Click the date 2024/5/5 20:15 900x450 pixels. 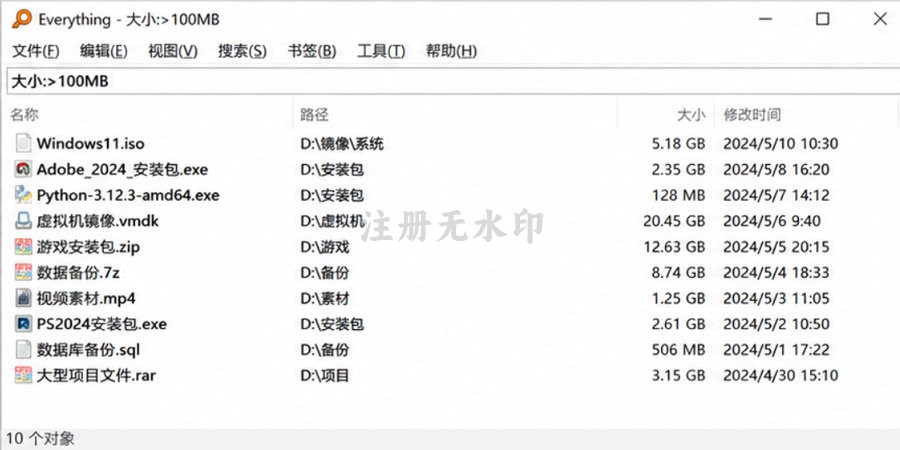(x=776, y=247)
